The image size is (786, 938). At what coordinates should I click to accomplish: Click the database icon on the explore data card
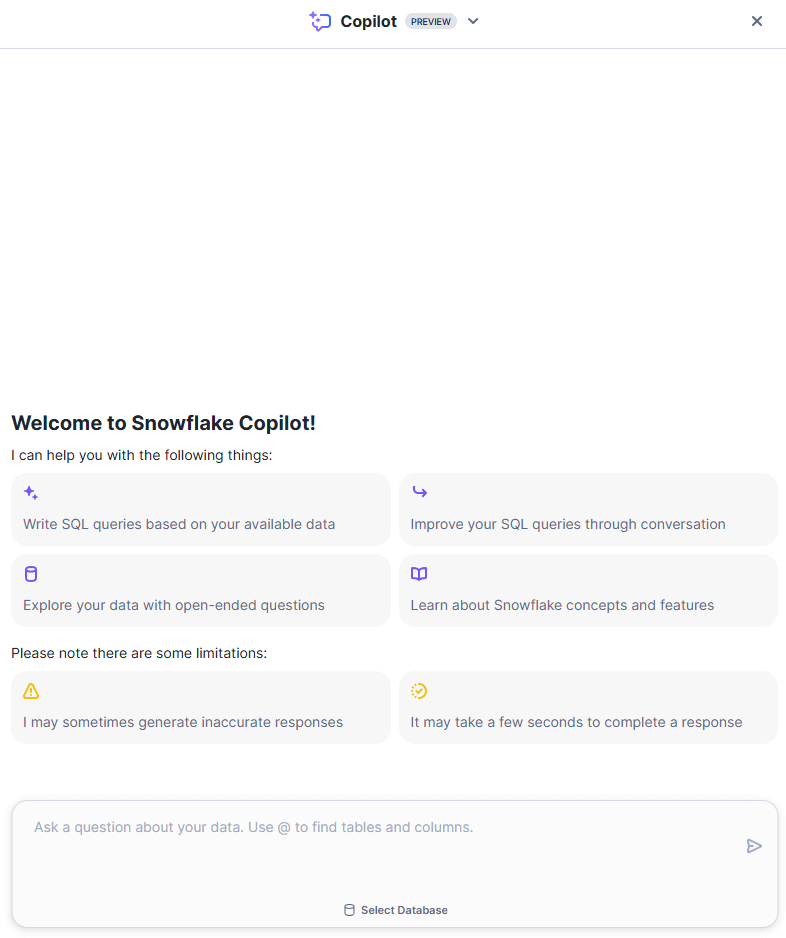[30, 573]
